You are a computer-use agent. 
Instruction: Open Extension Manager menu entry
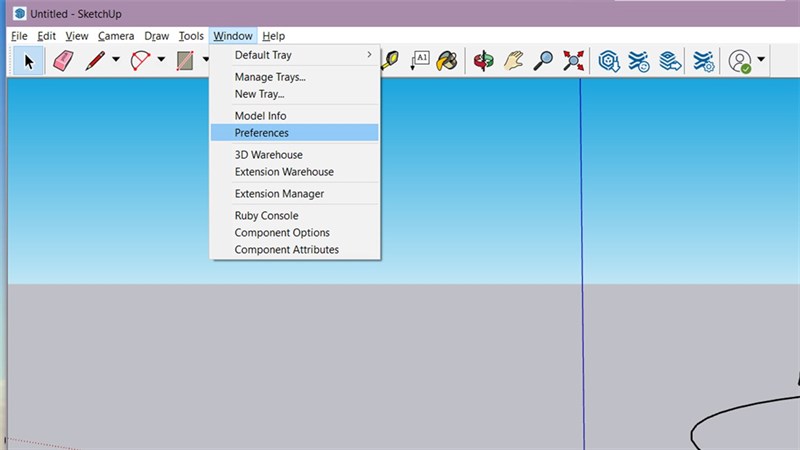coord(295,194)
